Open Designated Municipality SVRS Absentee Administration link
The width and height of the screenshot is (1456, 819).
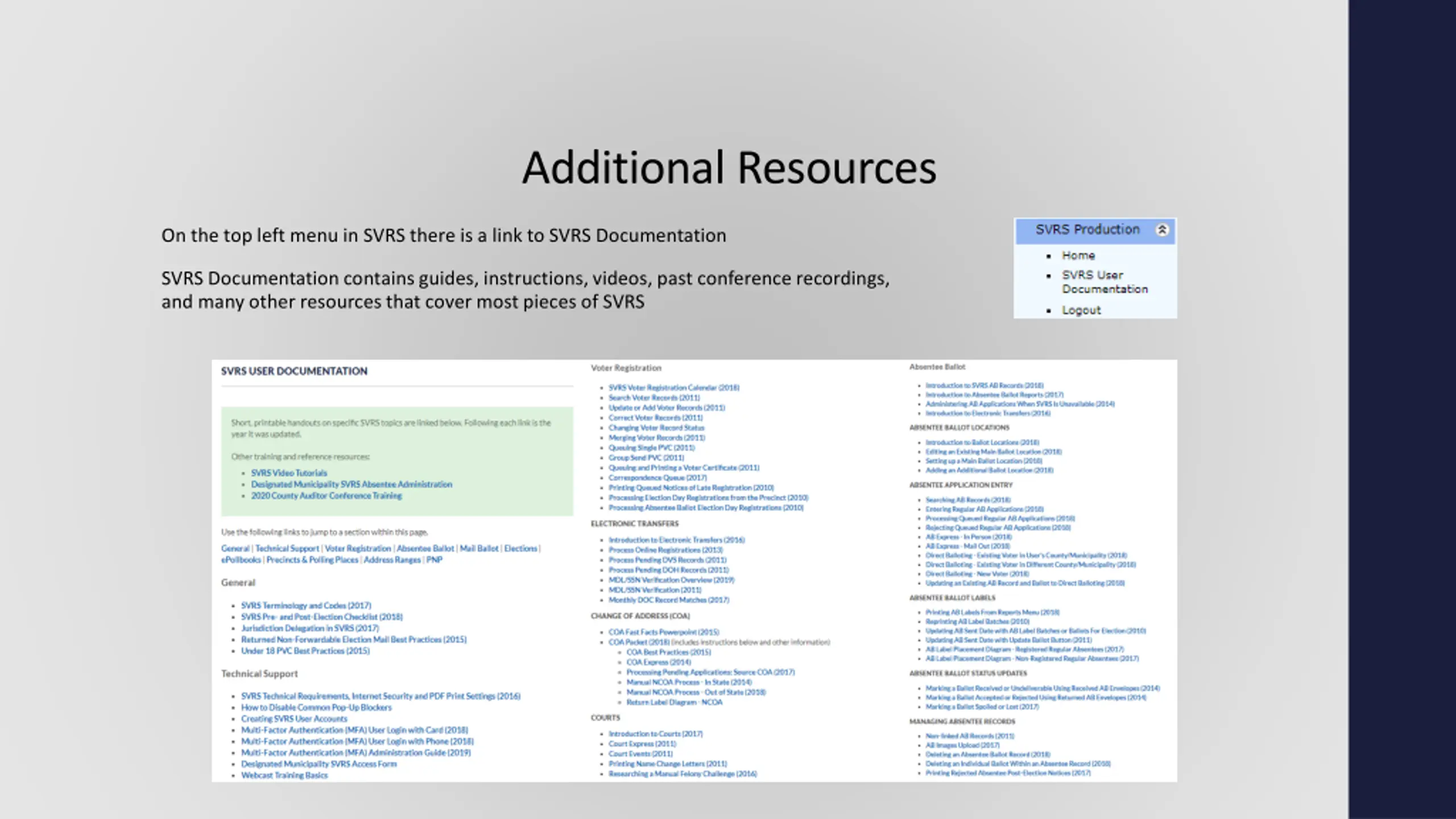(x=351, y=484)
